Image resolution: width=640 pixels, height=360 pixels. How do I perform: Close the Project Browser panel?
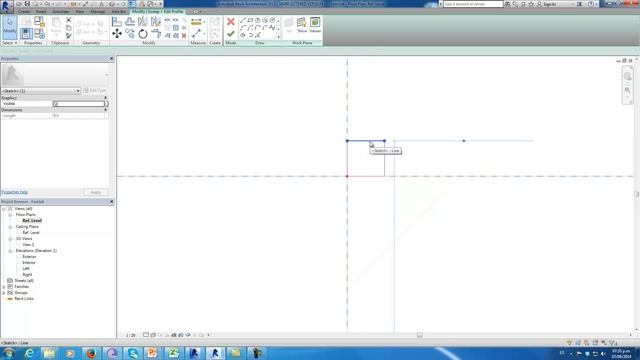pos(111,202)
